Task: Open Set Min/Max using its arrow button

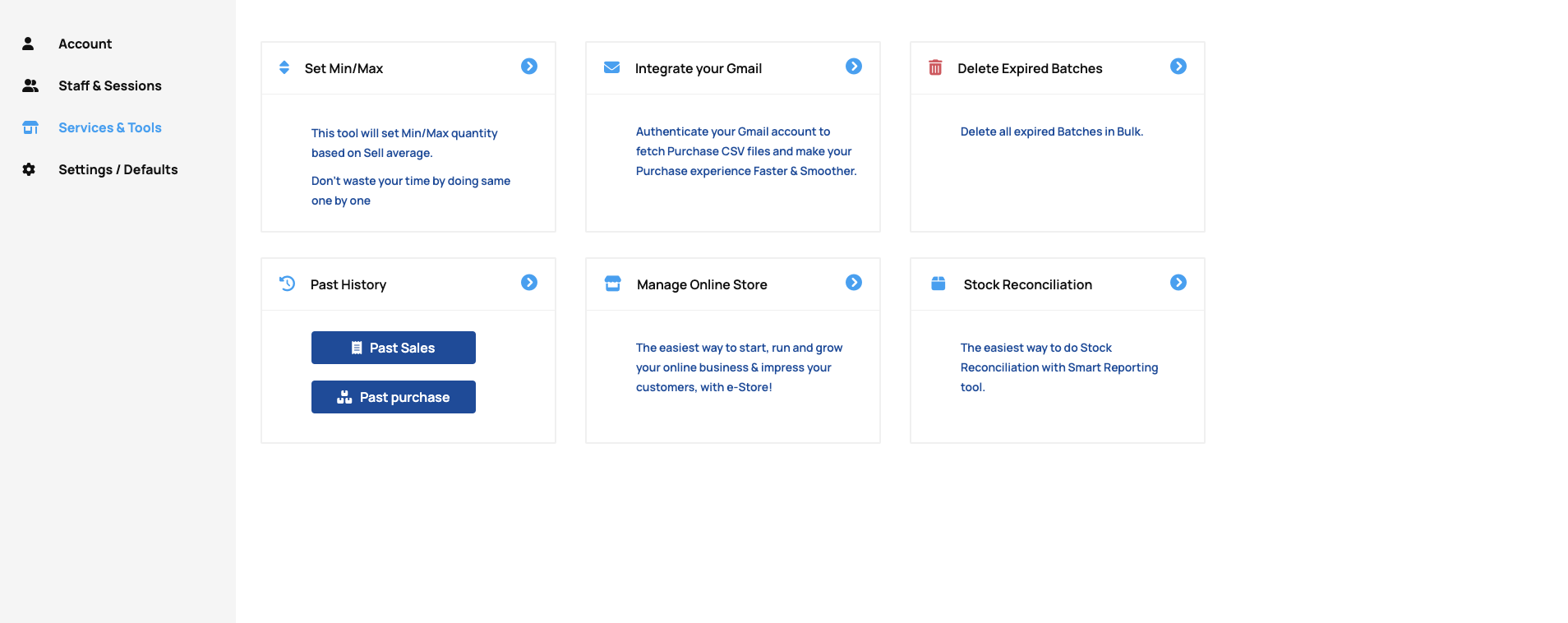Action: [x=529, y=67]
